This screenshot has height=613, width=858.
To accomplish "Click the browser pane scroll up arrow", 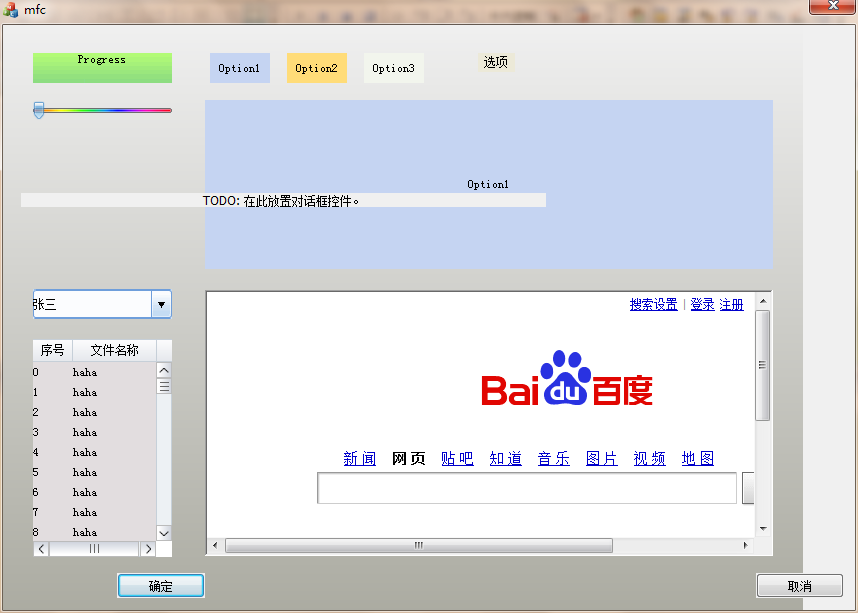I will (x=763, y=301).
